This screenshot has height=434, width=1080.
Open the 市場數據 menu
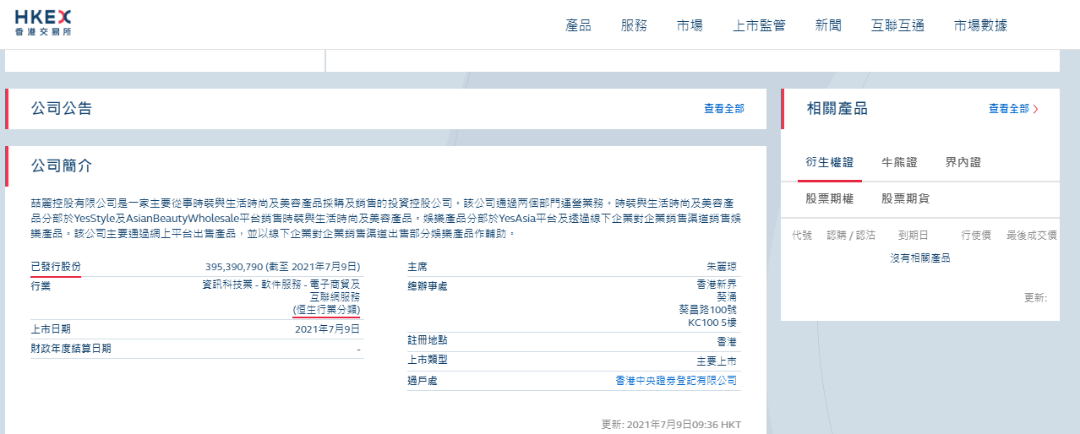click(981, 25)
